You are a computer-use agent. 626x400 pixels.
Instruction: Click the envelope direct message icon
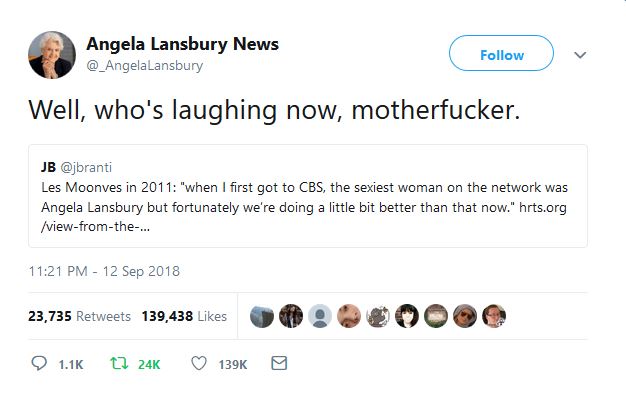pyautogui.click(x=279, y=364)
